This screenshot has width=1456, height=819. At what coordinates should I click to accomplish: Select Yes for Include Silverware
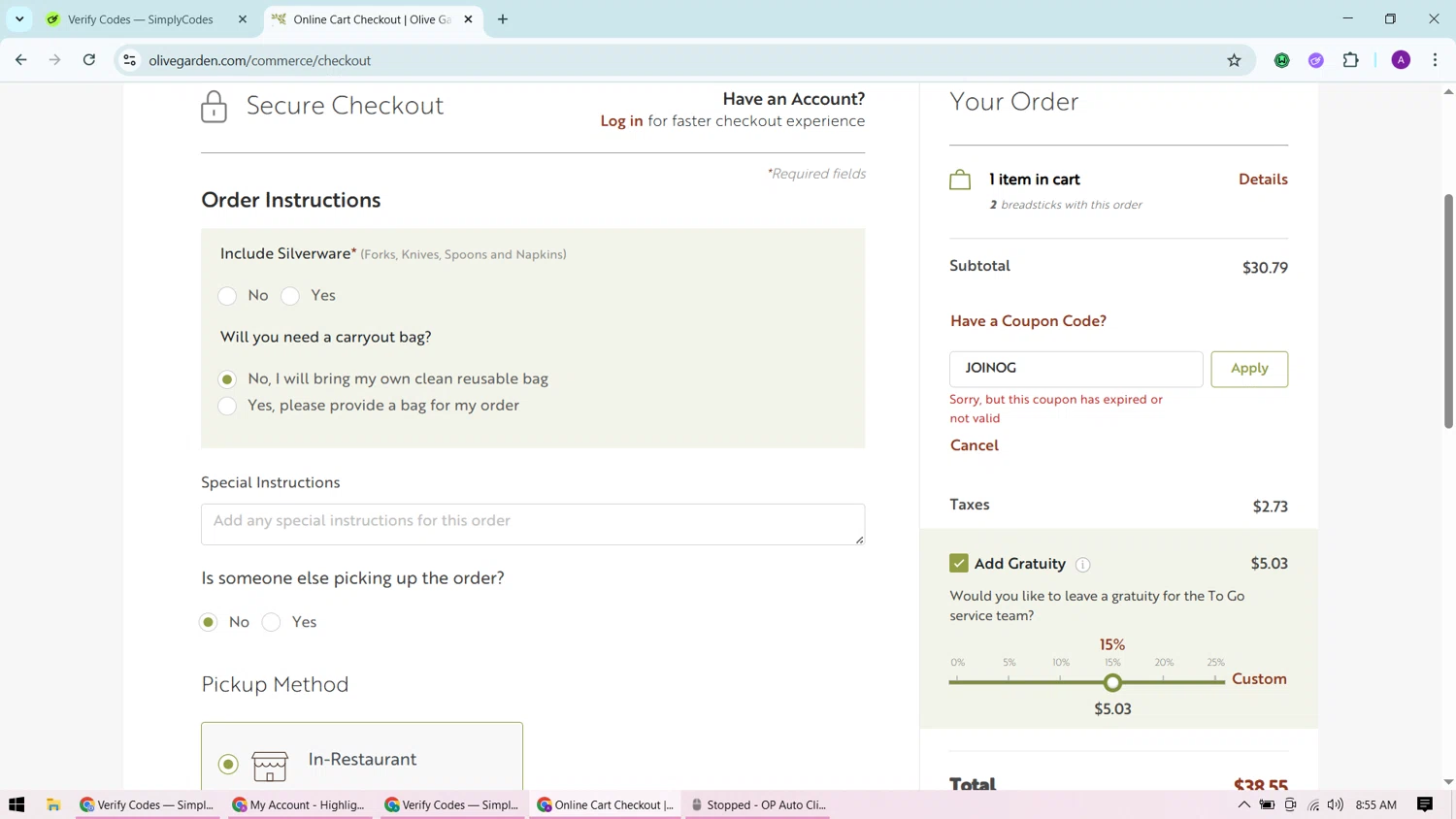click(x=290, y=296)
